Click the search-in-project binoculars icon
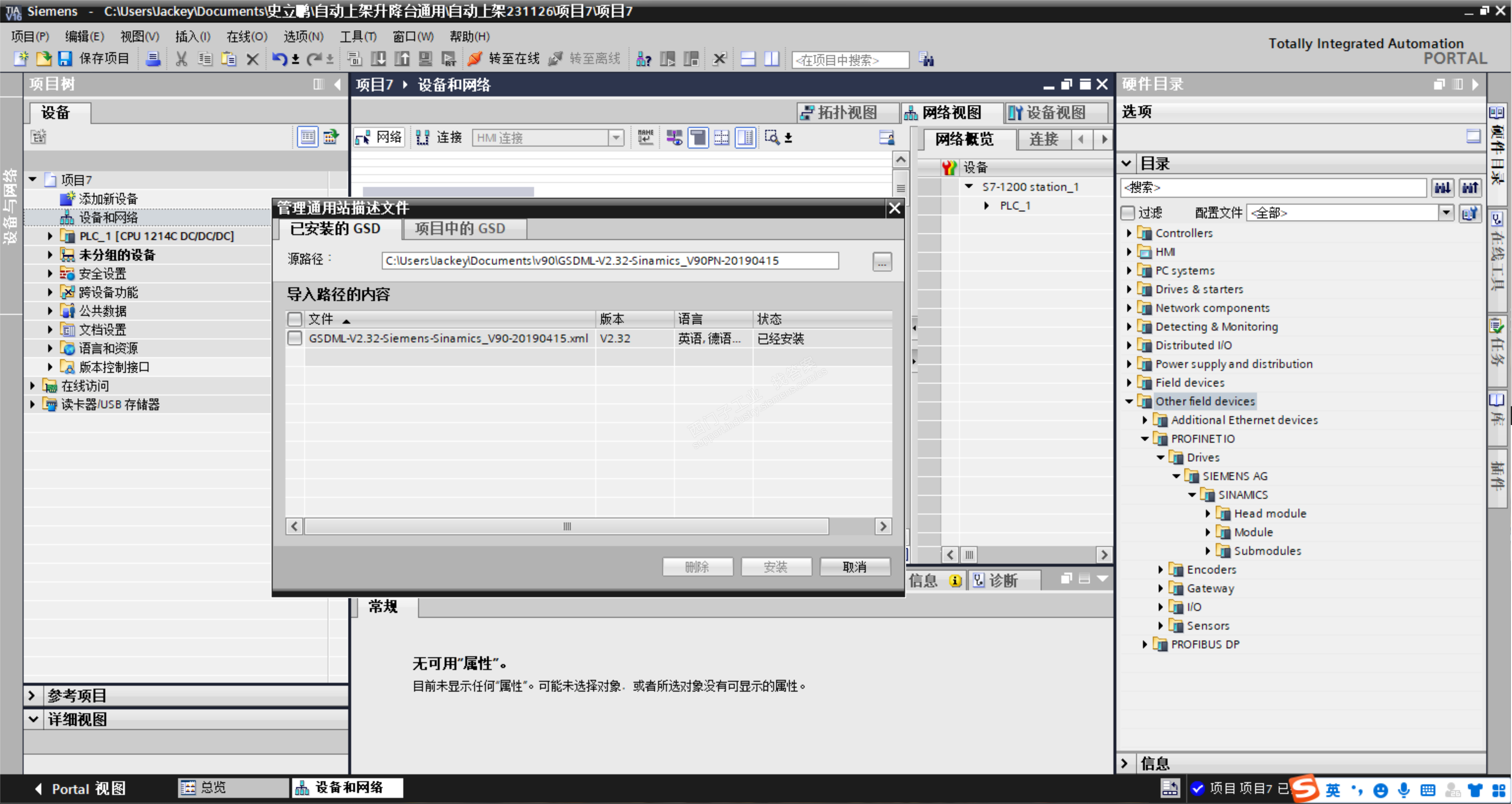The height and width of the screenshot is (804, 1512). [927, 59]
